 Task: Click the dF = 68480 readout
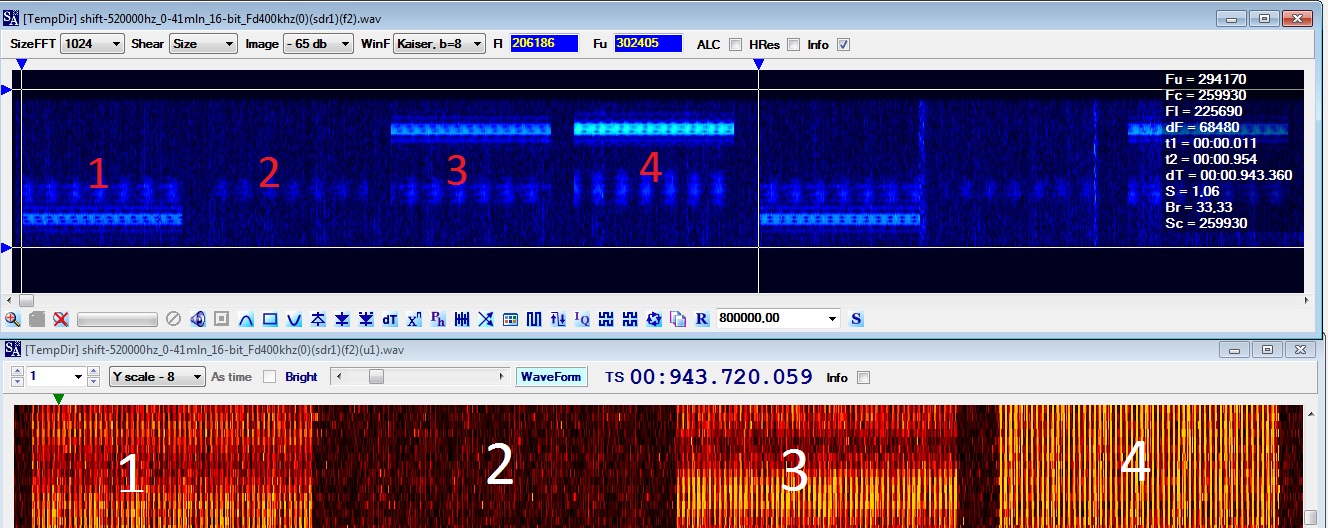1202,127
